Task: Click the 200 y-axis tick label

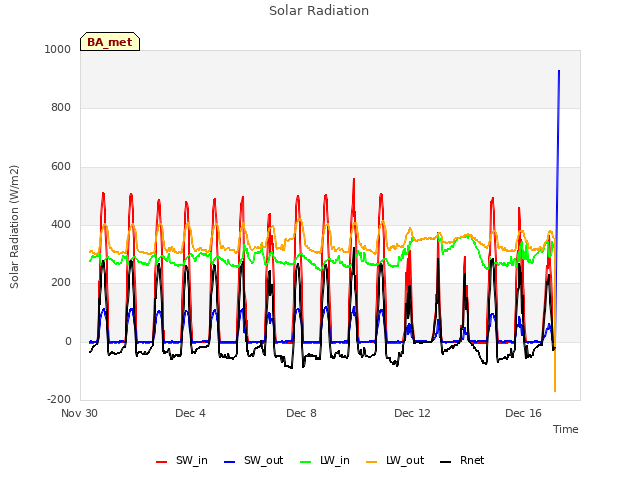Action: pyautogui.click(x=61, y=282)
